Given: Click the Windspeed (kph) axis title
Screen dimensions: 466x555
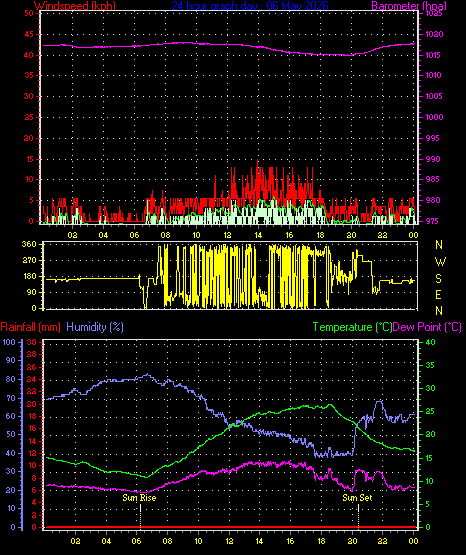Looking at the screenshot, I should tap(75, 5).
